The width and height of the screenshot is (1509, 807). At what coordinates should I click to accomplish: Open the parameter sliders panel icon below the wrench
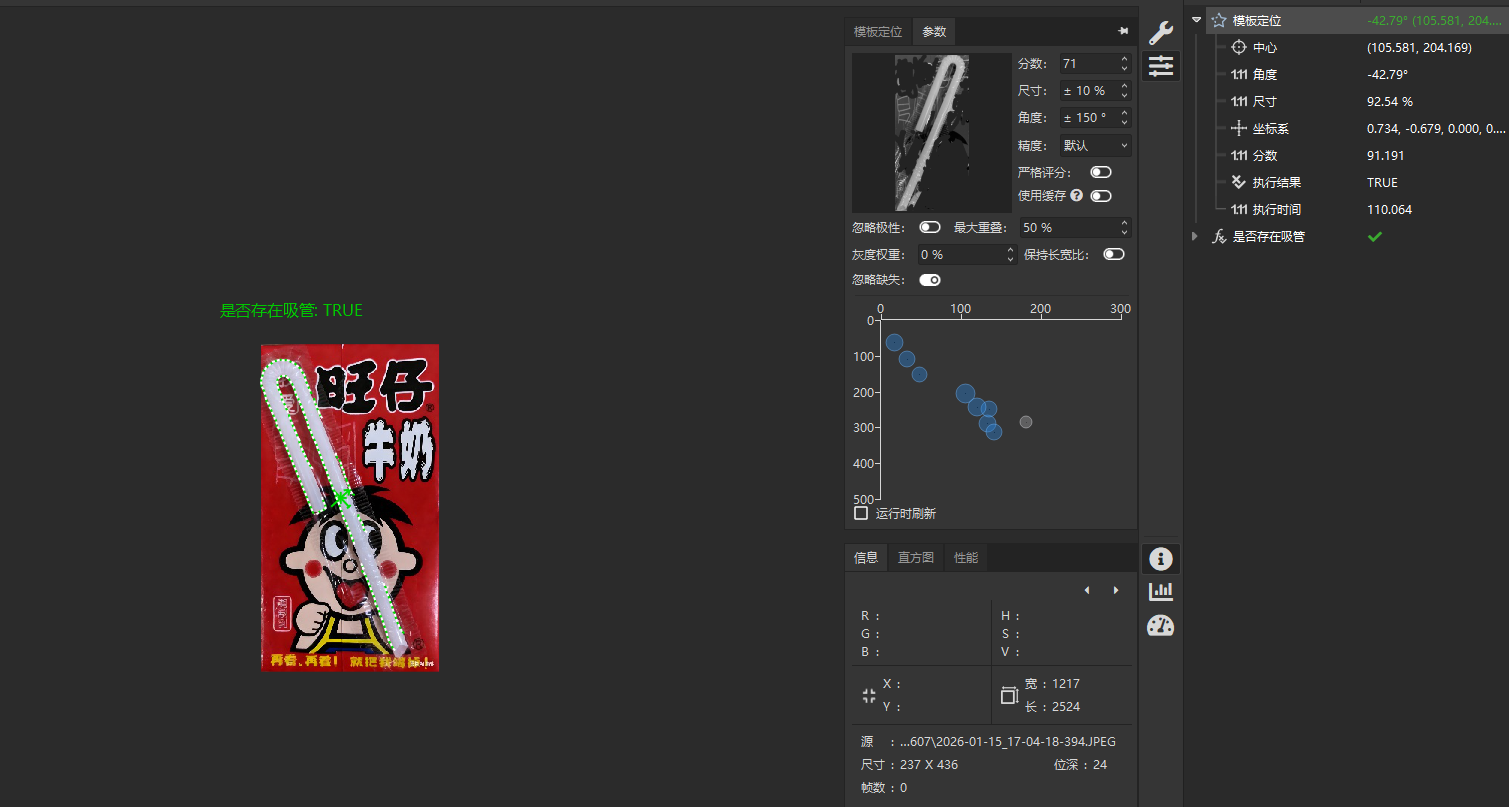click(x=1160, y=66)
